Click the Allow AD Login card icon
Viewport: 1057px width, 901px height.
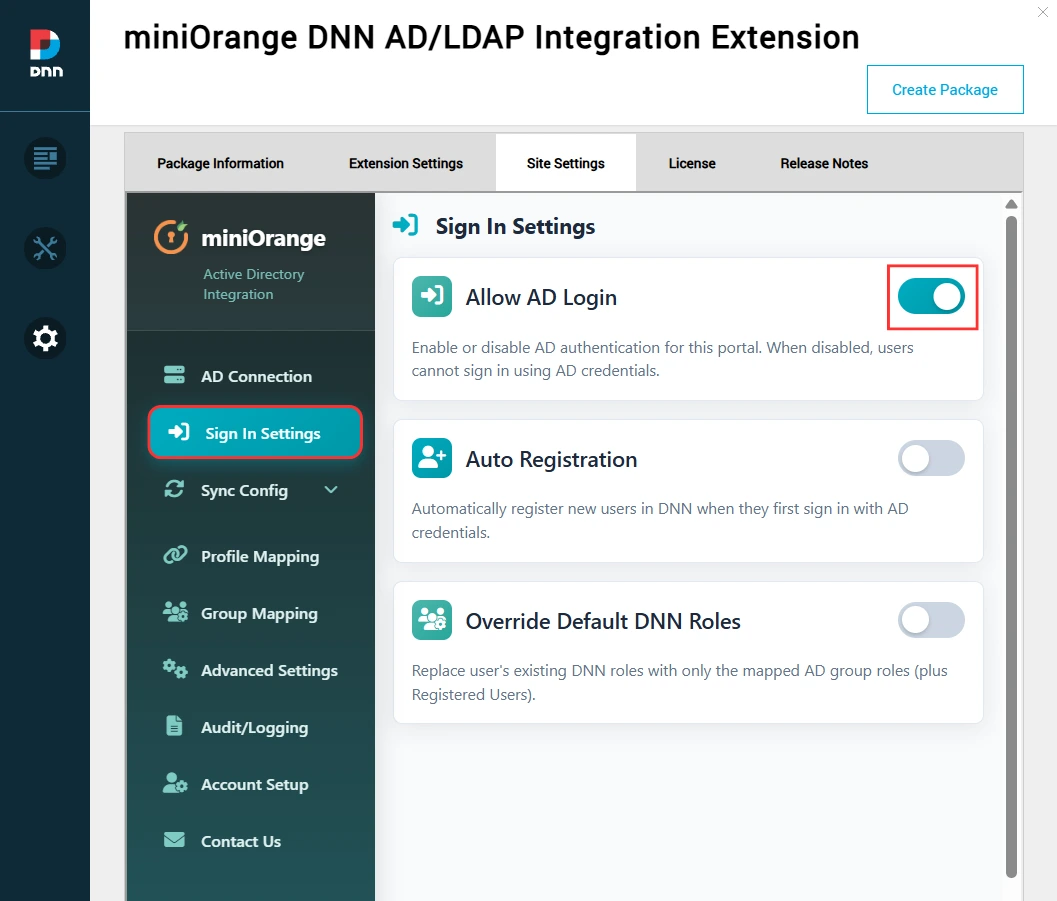pos(432,297)
